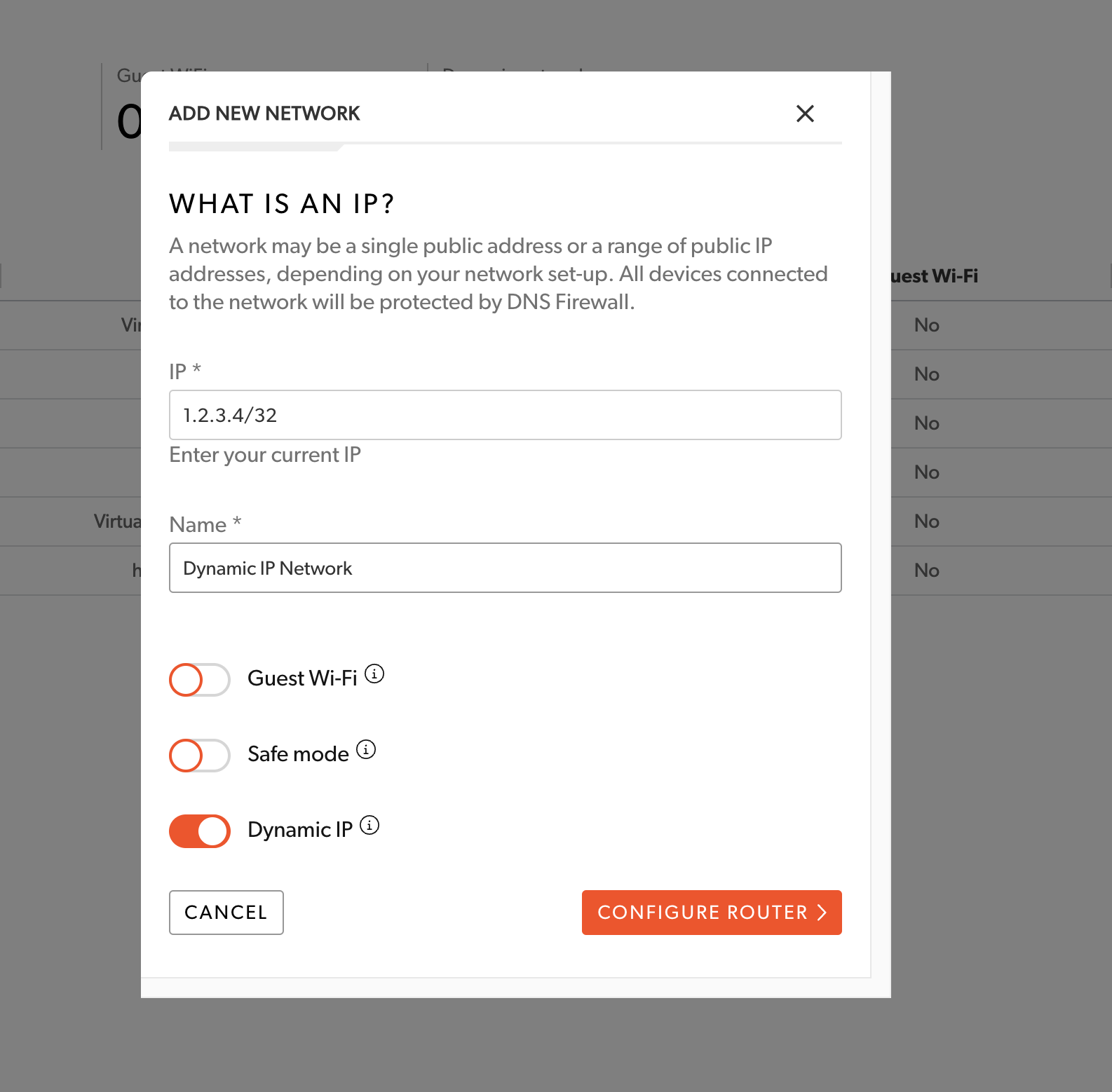Click the 'Enter your current IP' hint

point(265,455)
